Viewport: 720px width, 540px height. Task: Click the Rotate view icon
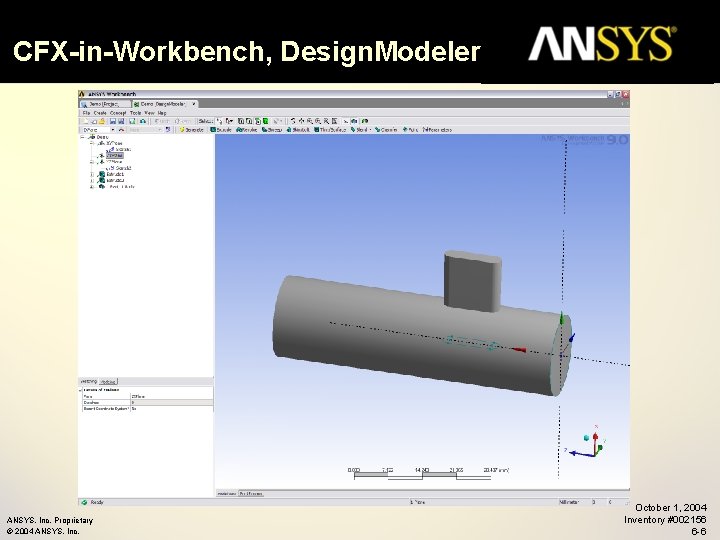[x=293, y=121]
